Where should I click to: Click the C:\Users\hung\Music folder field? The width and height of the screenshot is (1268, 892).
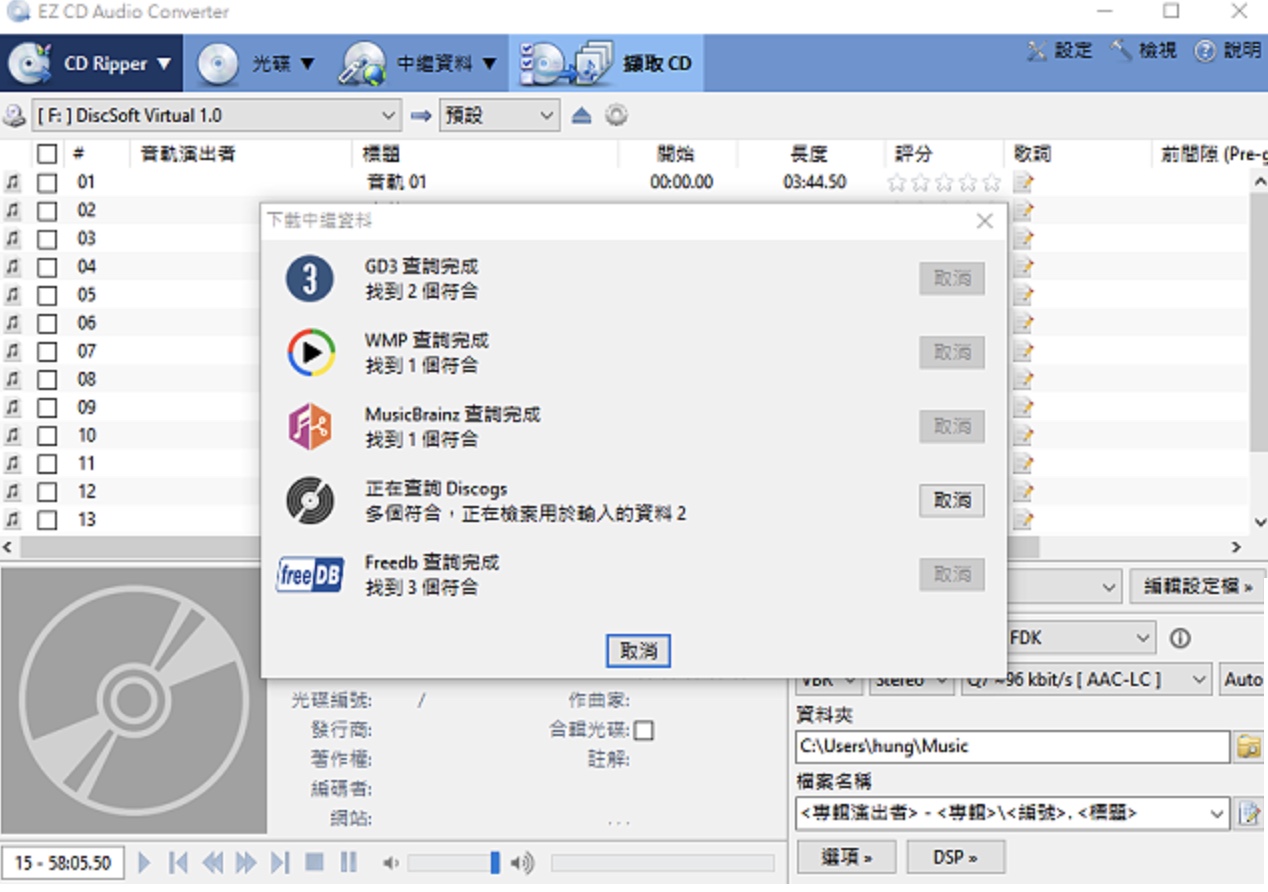tap(1013, 747)
